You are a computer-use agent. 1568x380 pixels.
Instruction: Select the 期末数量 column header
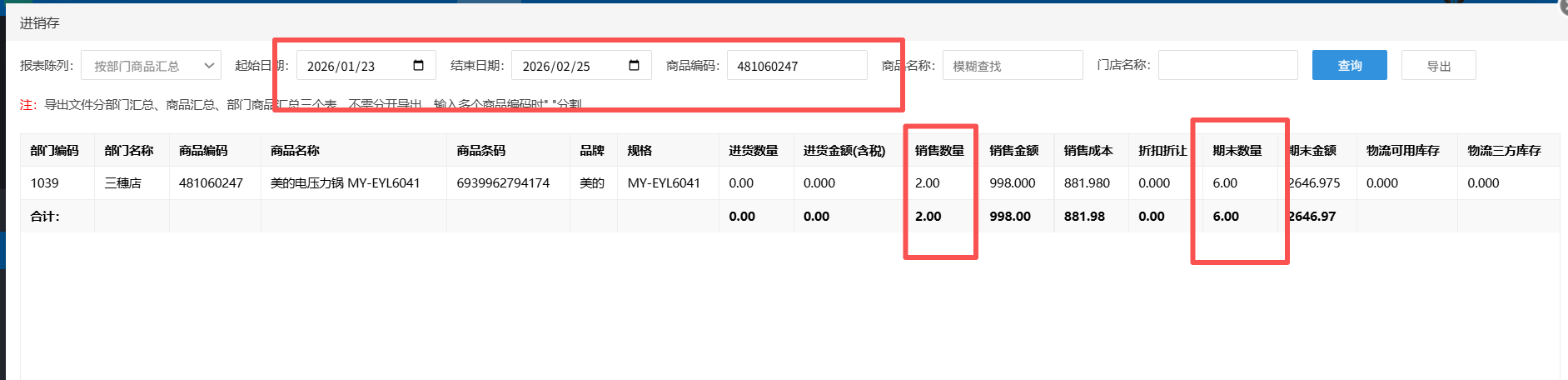1237,151
